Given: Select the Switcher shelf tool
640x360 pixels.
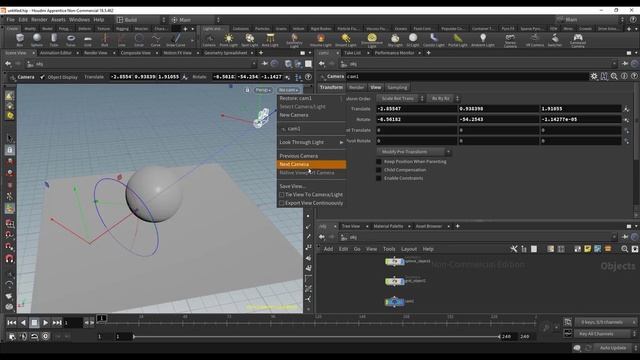Looking at the screenshot, I should (555, 40).
